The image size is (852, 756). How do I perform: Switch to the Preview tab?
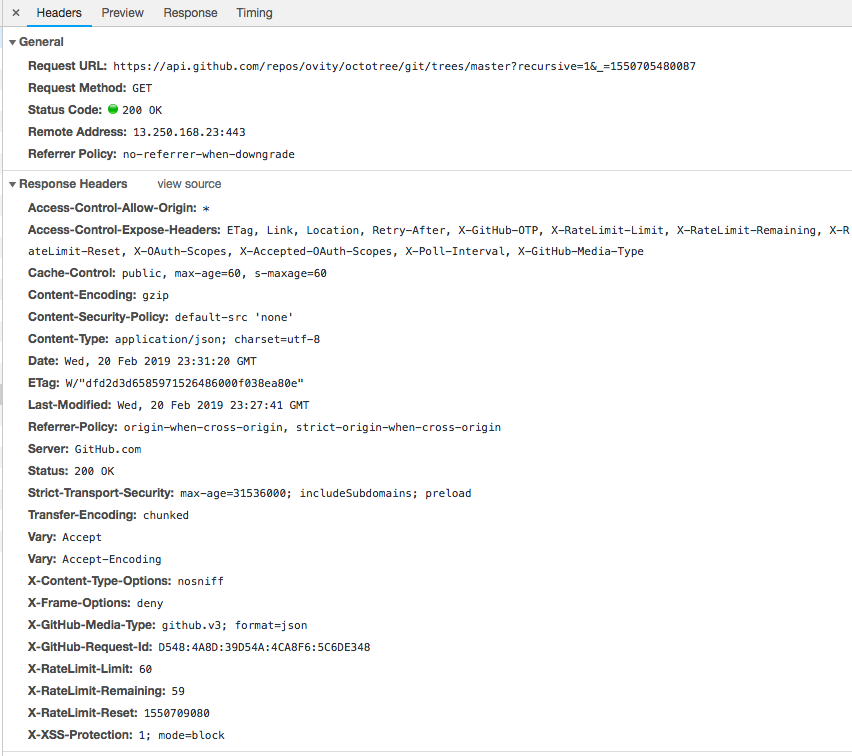[x=122, y=13]
